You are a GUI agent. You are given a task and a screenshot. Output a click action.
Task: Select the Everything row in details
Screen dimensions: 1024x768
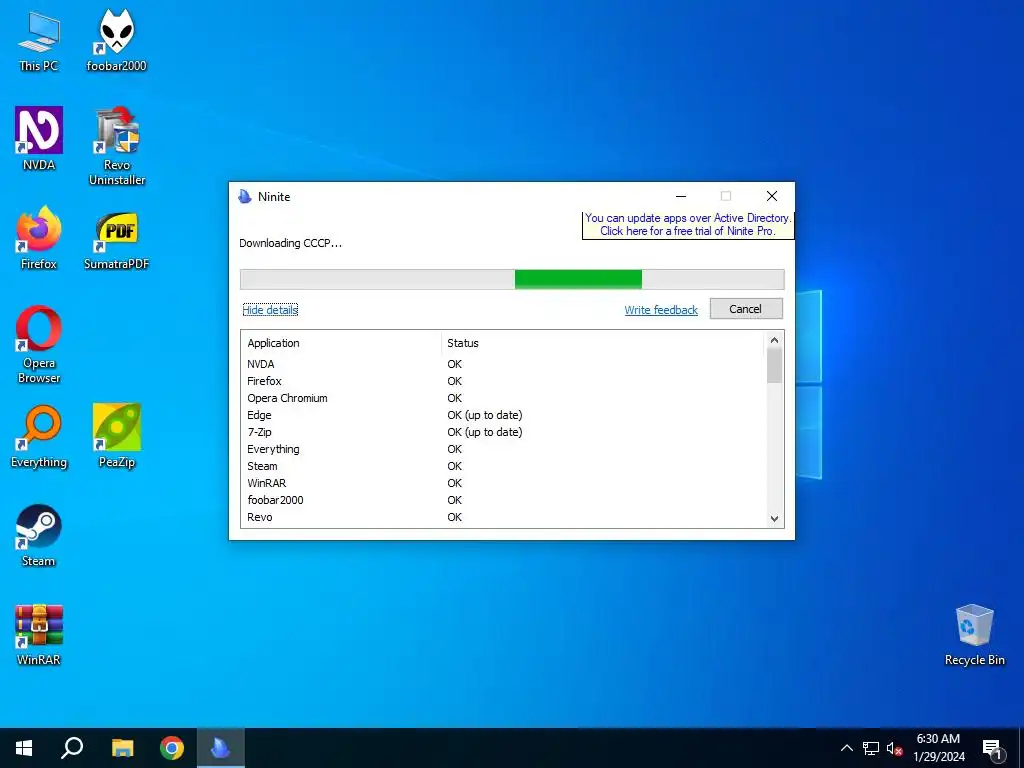tap(503, 449)
